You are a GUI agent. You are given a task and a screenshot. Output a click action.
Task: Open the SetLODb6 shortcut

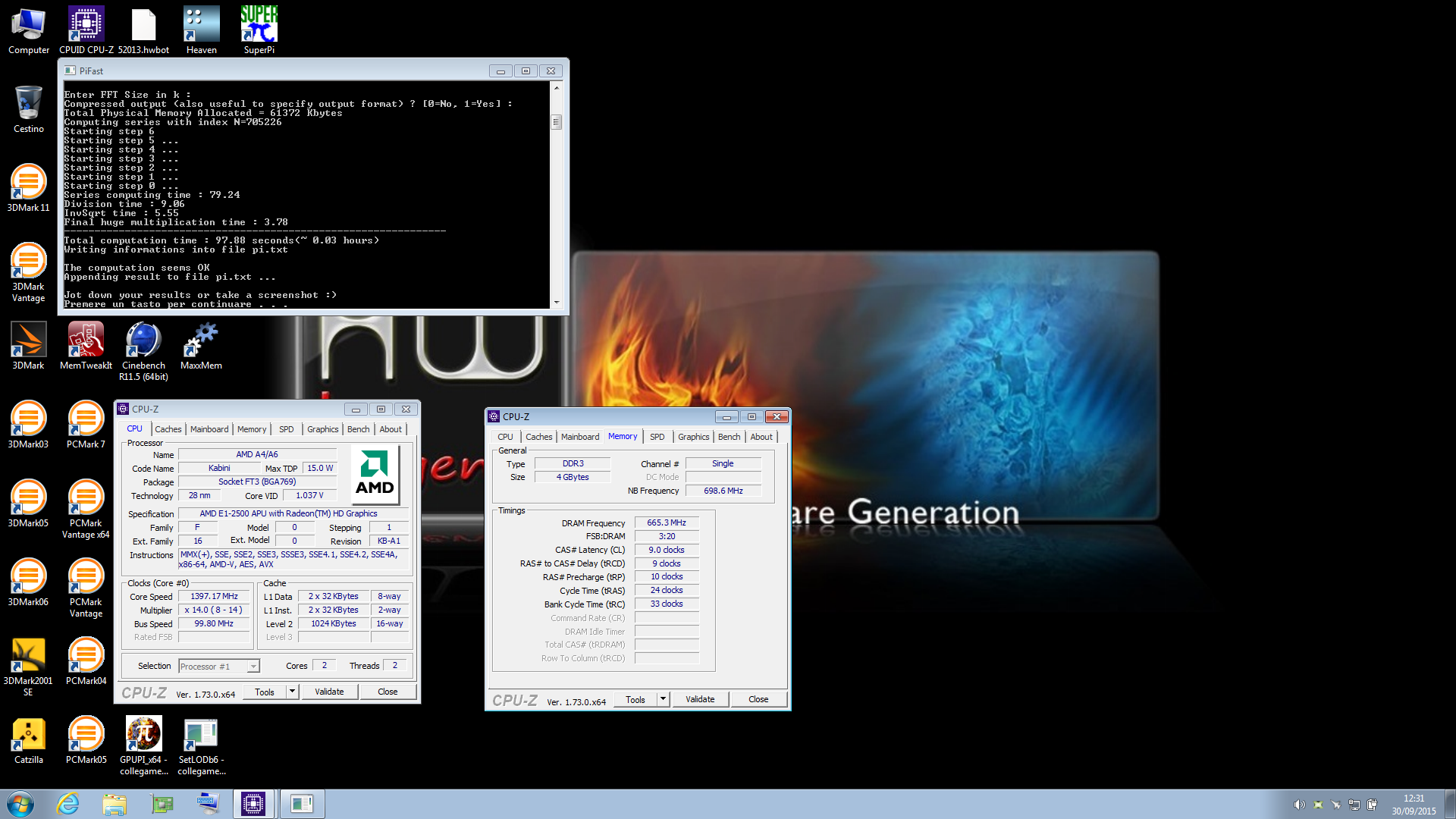(x=202, y=745)
